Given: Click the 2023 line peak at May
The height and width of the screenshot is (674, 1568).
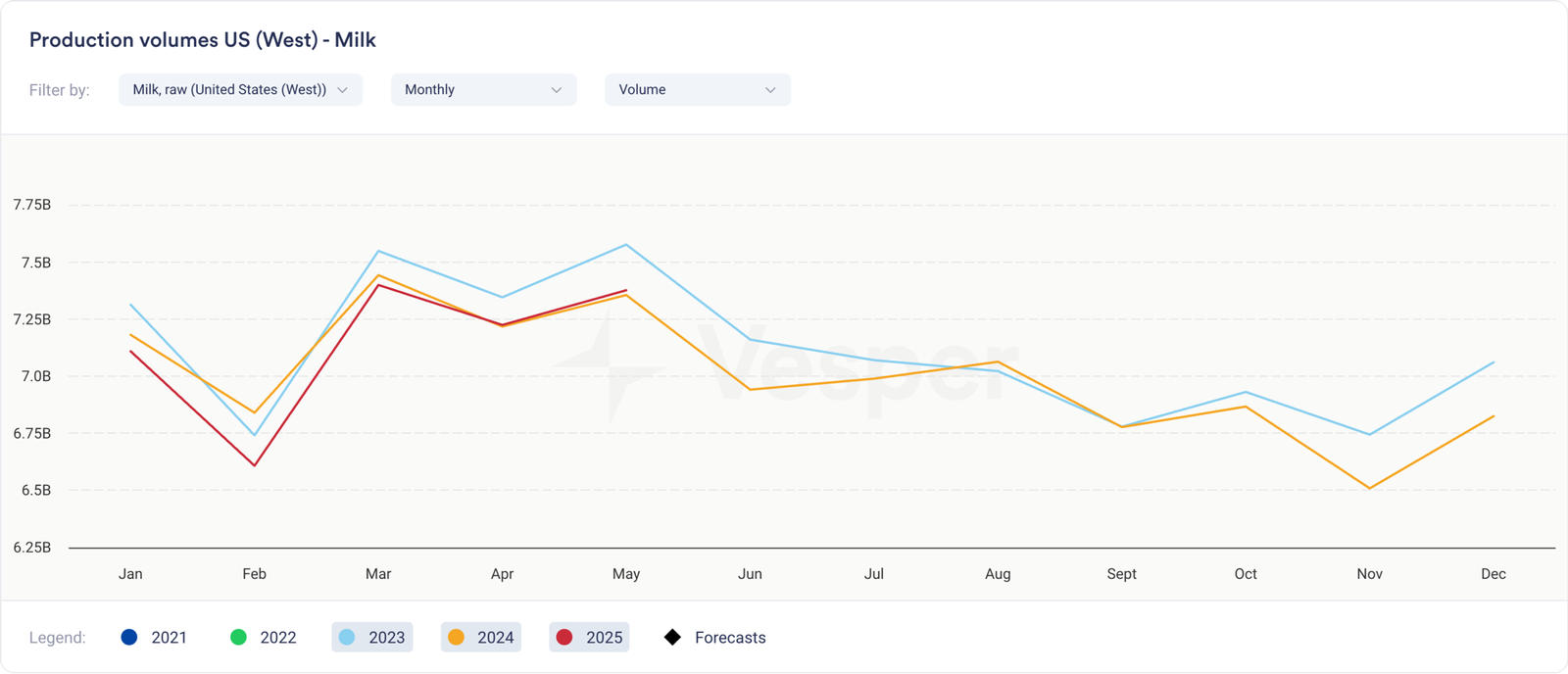Looking at the screenshot, I should [x=626, y=245].
